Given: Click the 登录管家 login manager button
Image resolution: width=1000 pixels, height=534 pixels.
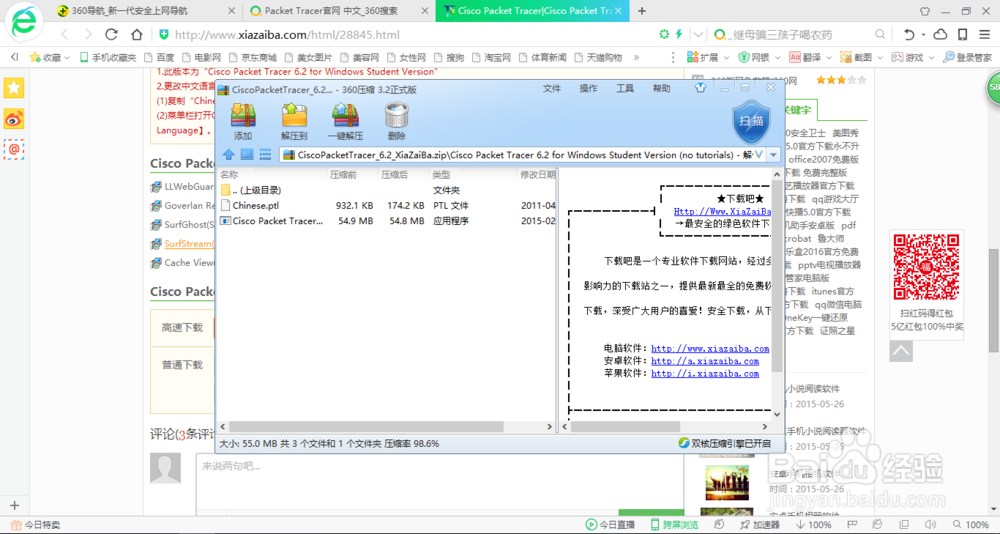Looking at the screenshot, I should click(x=967, y=57).
